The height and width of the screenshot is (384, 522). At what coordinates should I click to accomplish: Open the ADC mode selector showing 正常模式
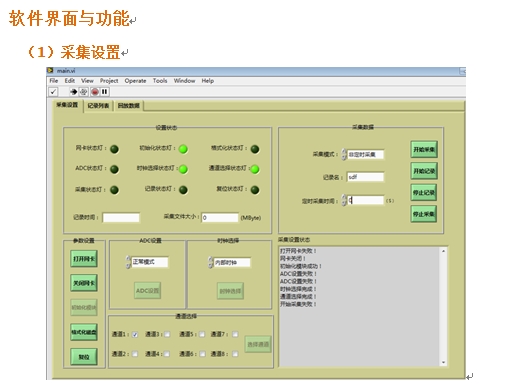pos(150,262)
